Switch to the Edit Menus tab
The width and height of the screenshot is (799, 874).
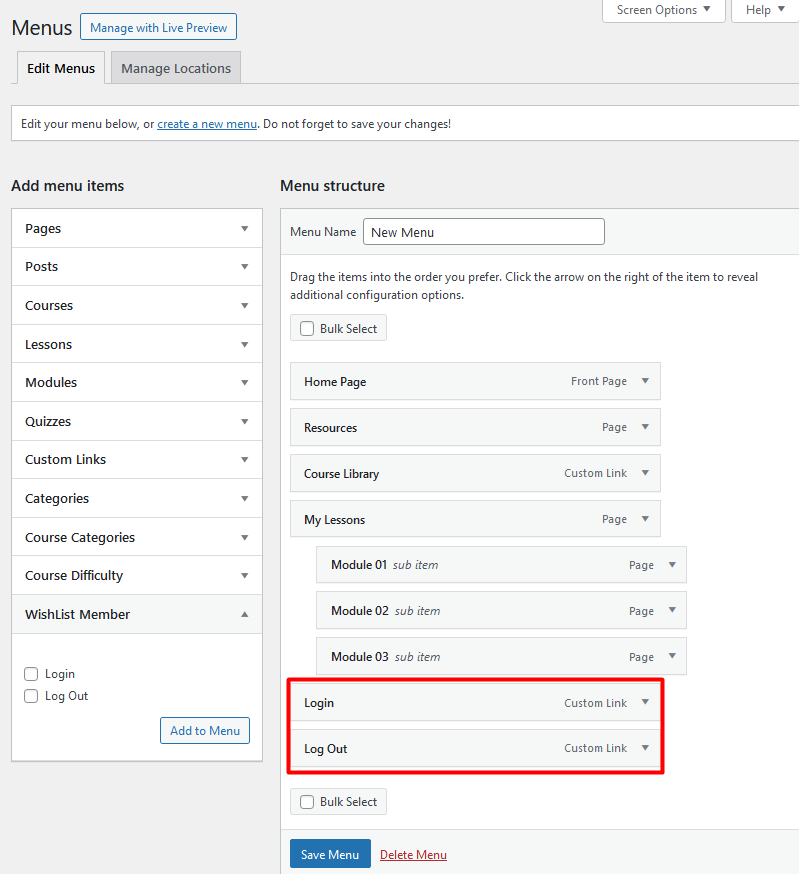[x=61, y=68]
